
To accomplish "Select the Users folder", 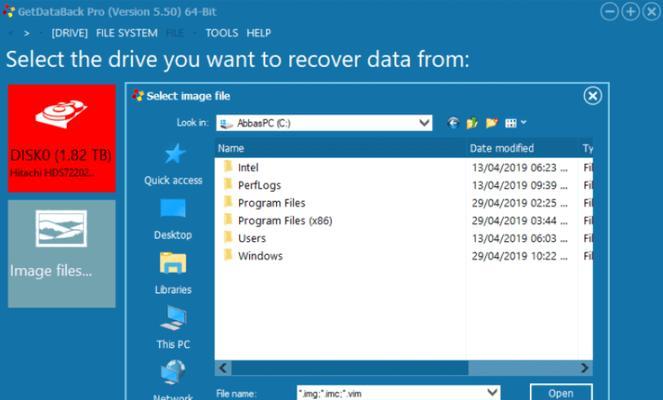I will (x=252, y=238).
